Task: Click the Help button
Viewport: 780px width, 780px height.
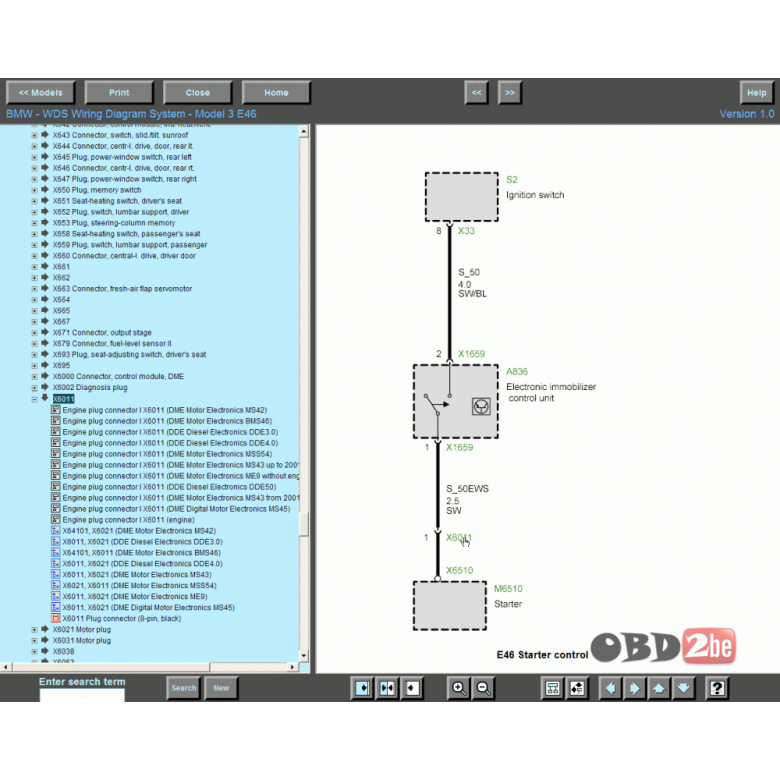Action: point(757,93)
